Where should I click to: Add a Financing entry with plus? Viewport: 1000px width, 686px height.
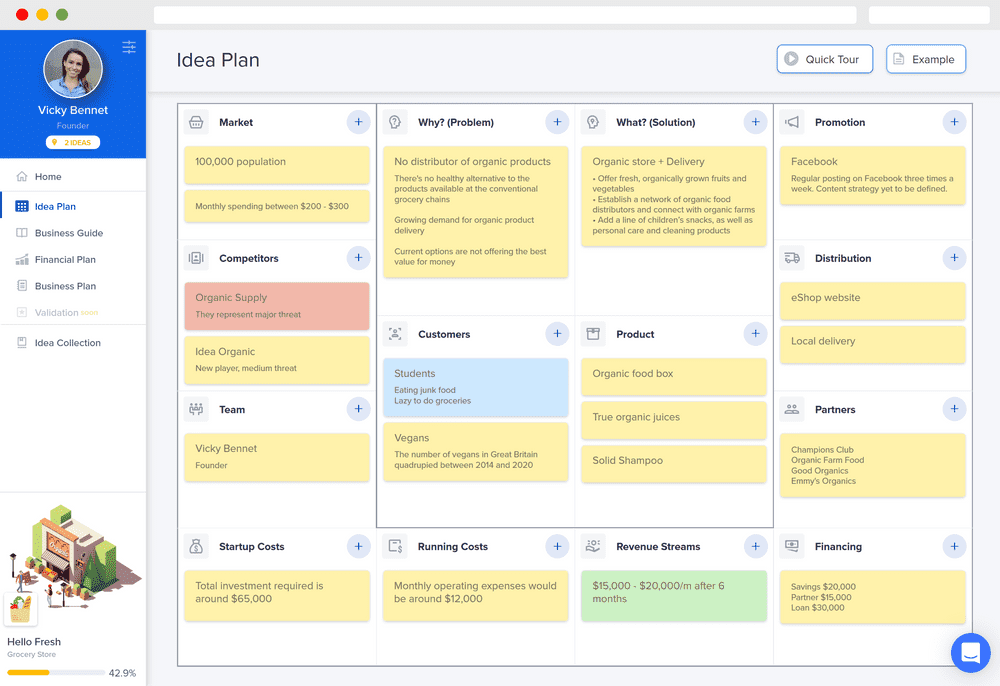(x=954, y=546)
